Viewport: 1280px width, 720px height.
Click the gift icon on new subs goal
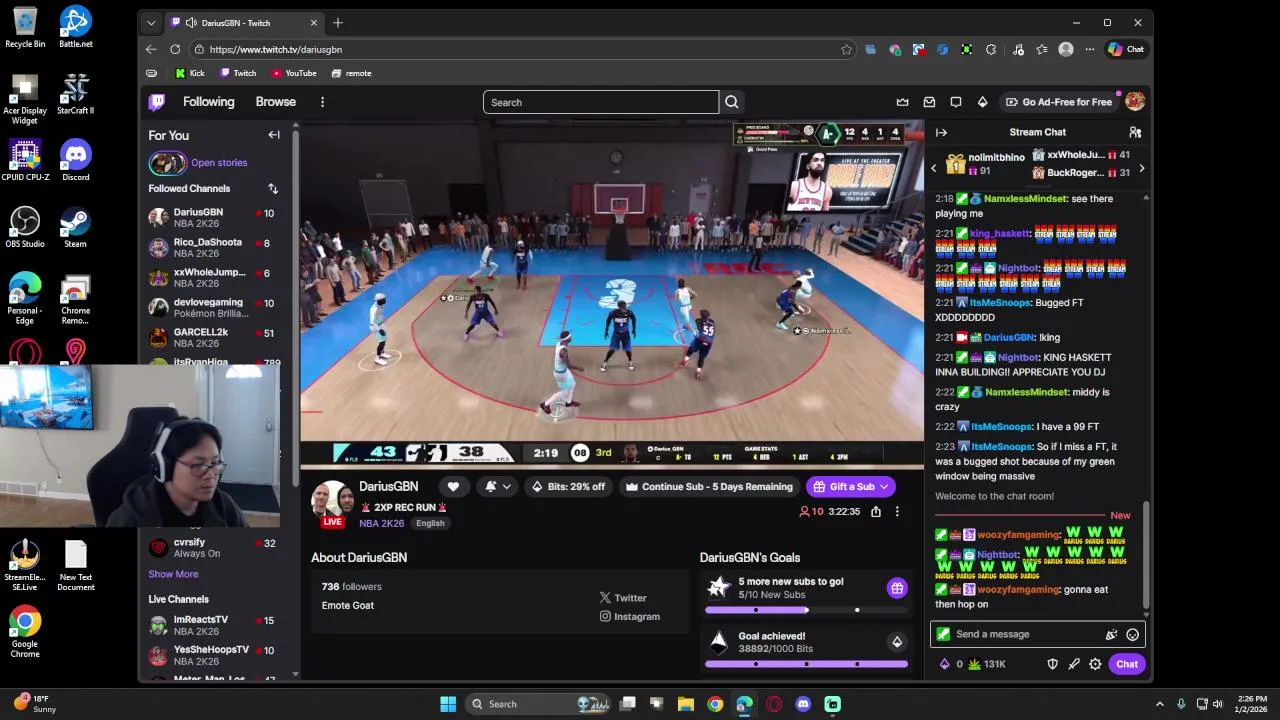pos(897,588)
